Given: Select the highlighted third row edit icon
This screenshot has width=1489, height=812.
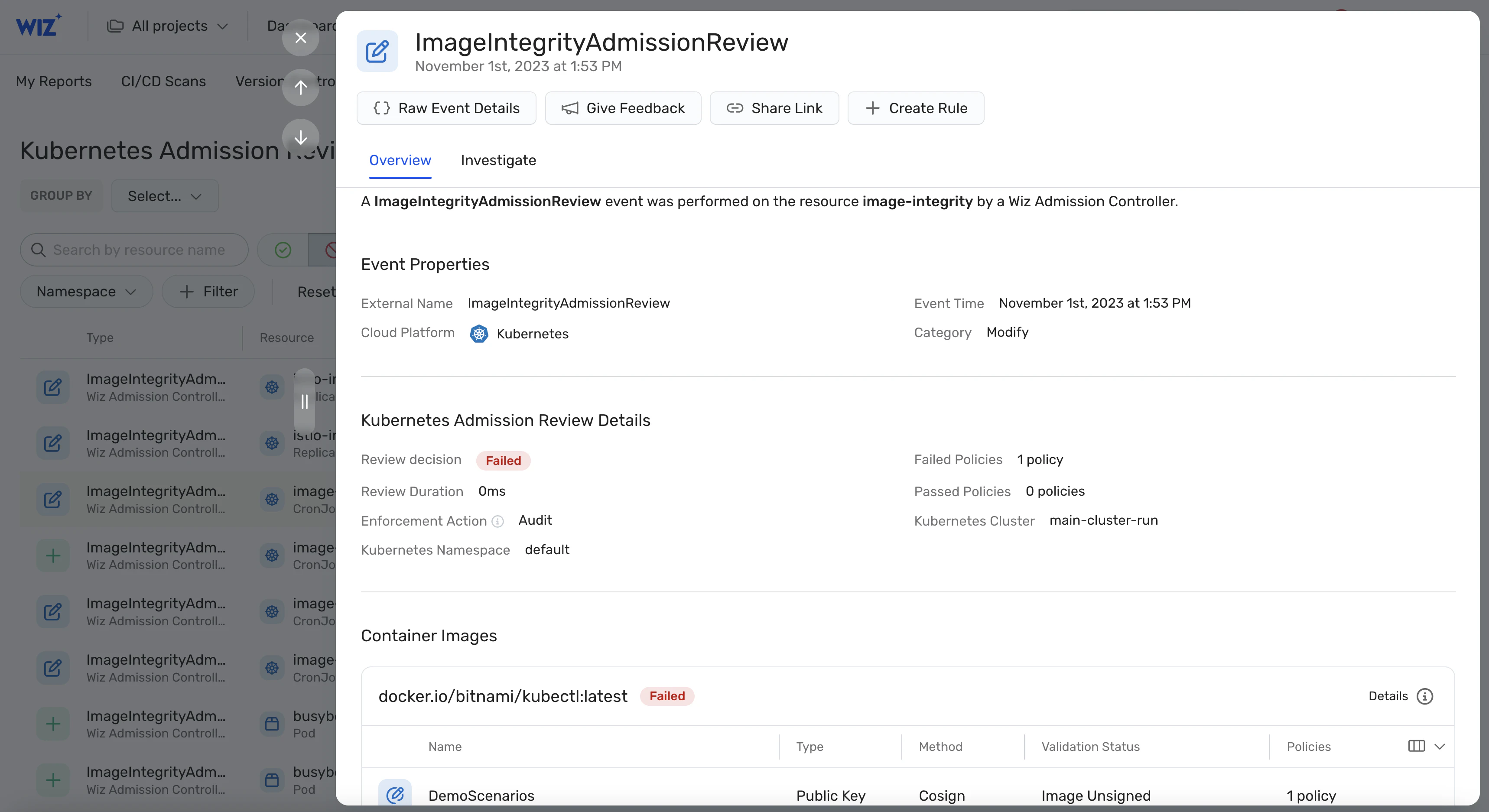Looking at the screenshot, I should [53, 499].
